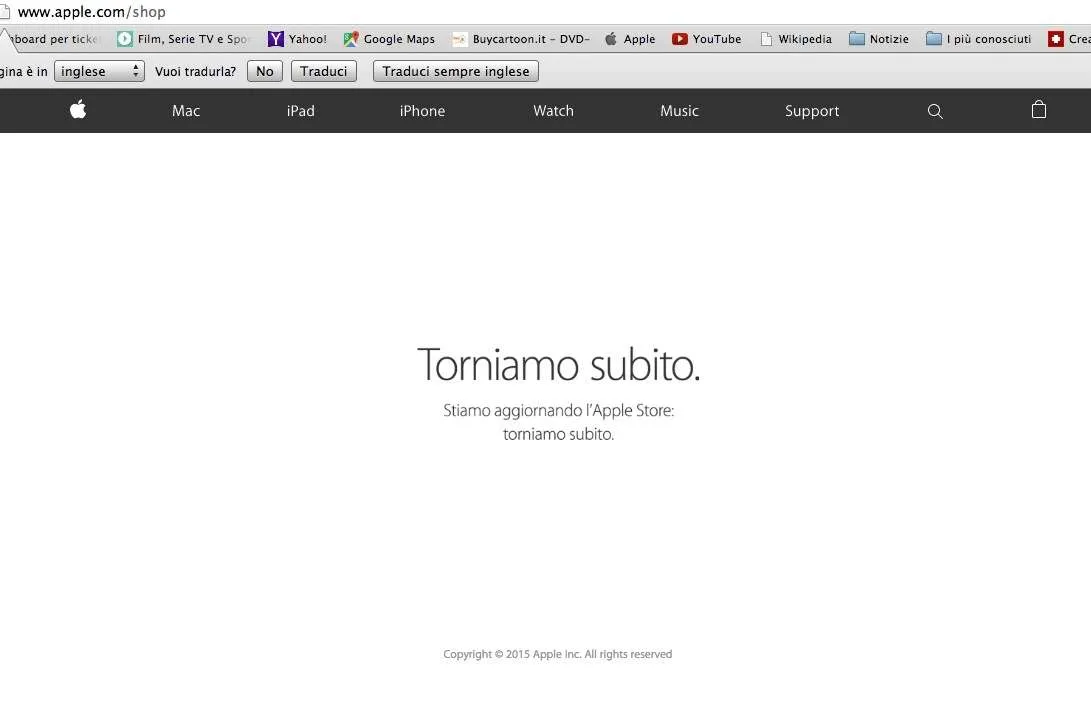
Task: Click the Apple logo in navigation bar
Action: point(78,109)
